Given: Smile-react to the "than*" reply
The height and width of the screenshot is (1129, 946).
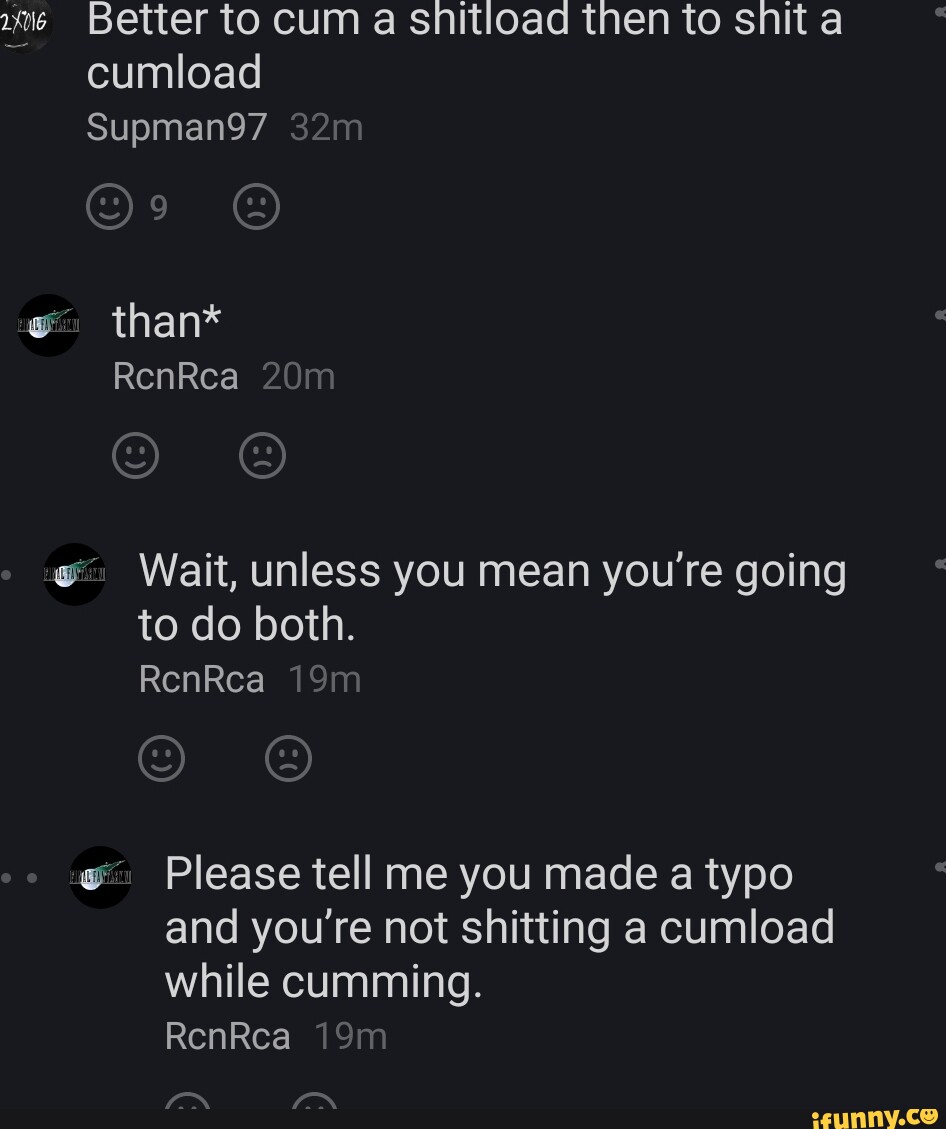Looking at the screenshot, I should 136,457.
